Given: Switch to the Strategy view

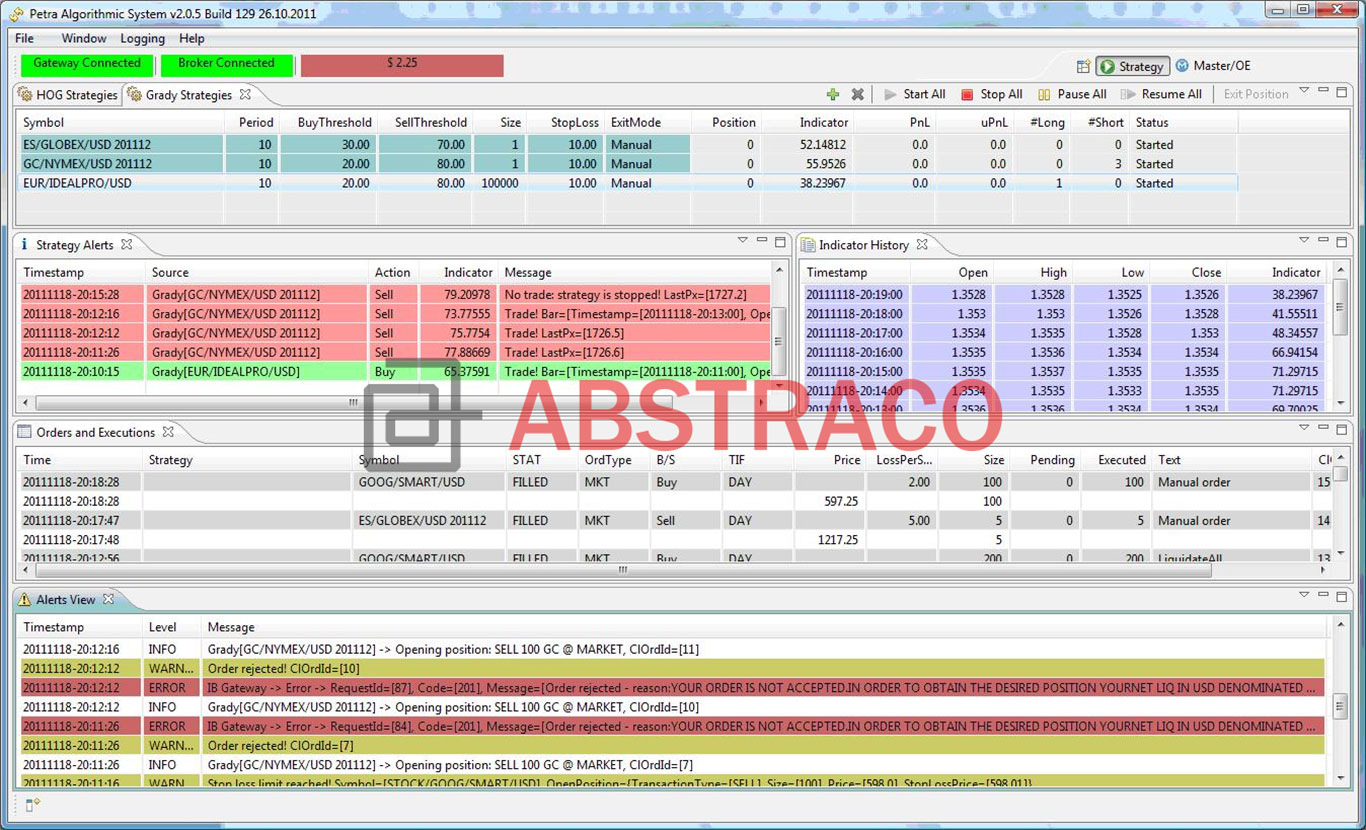Looking at the screenshot, I should pos(1132,66).
